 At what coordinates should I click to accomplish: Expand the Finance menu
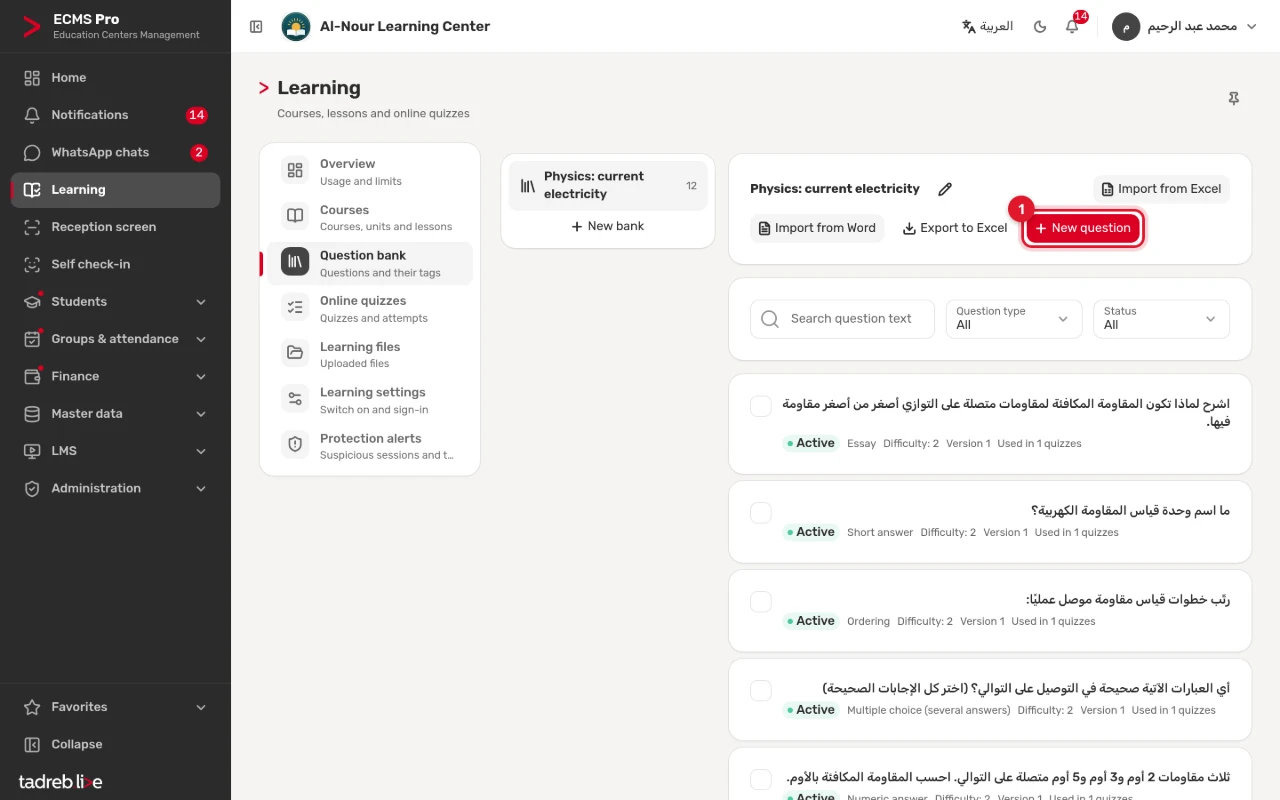(x=115, y=376)
